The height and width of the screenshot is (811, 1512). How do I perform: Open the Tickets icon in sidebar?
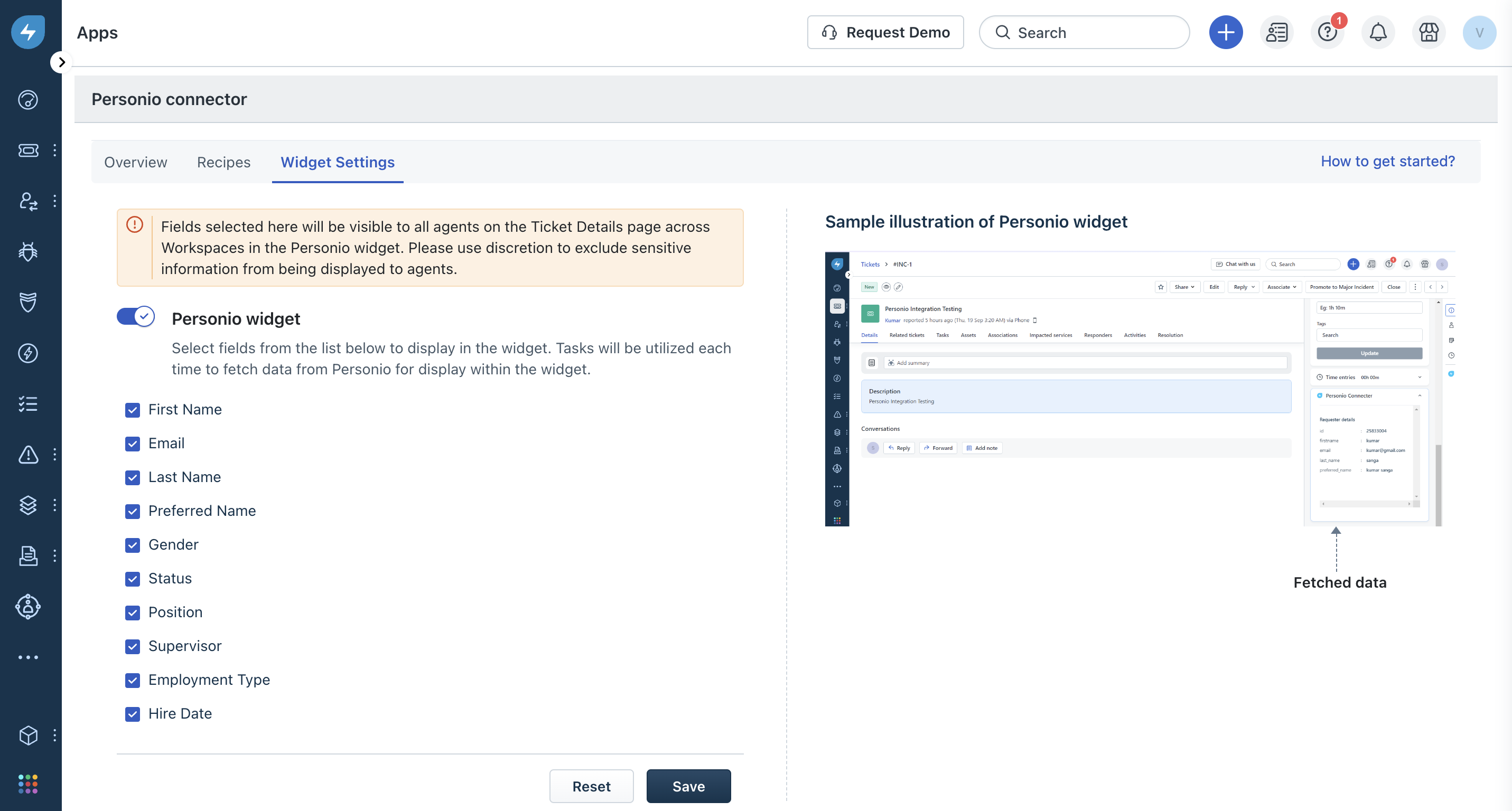(28, 150)
